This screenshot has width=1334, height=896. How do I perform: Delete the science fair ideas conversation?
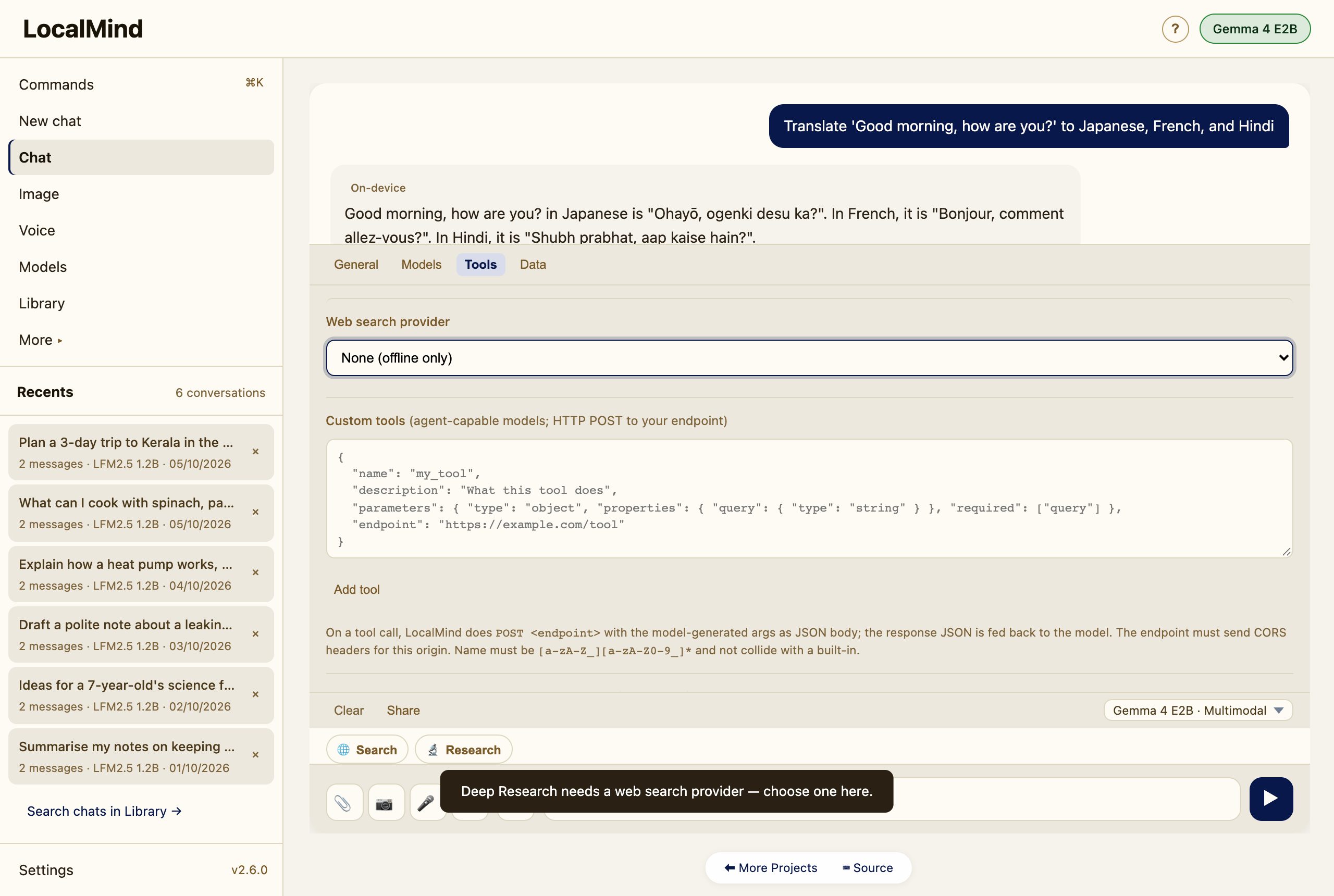(255, 694)
